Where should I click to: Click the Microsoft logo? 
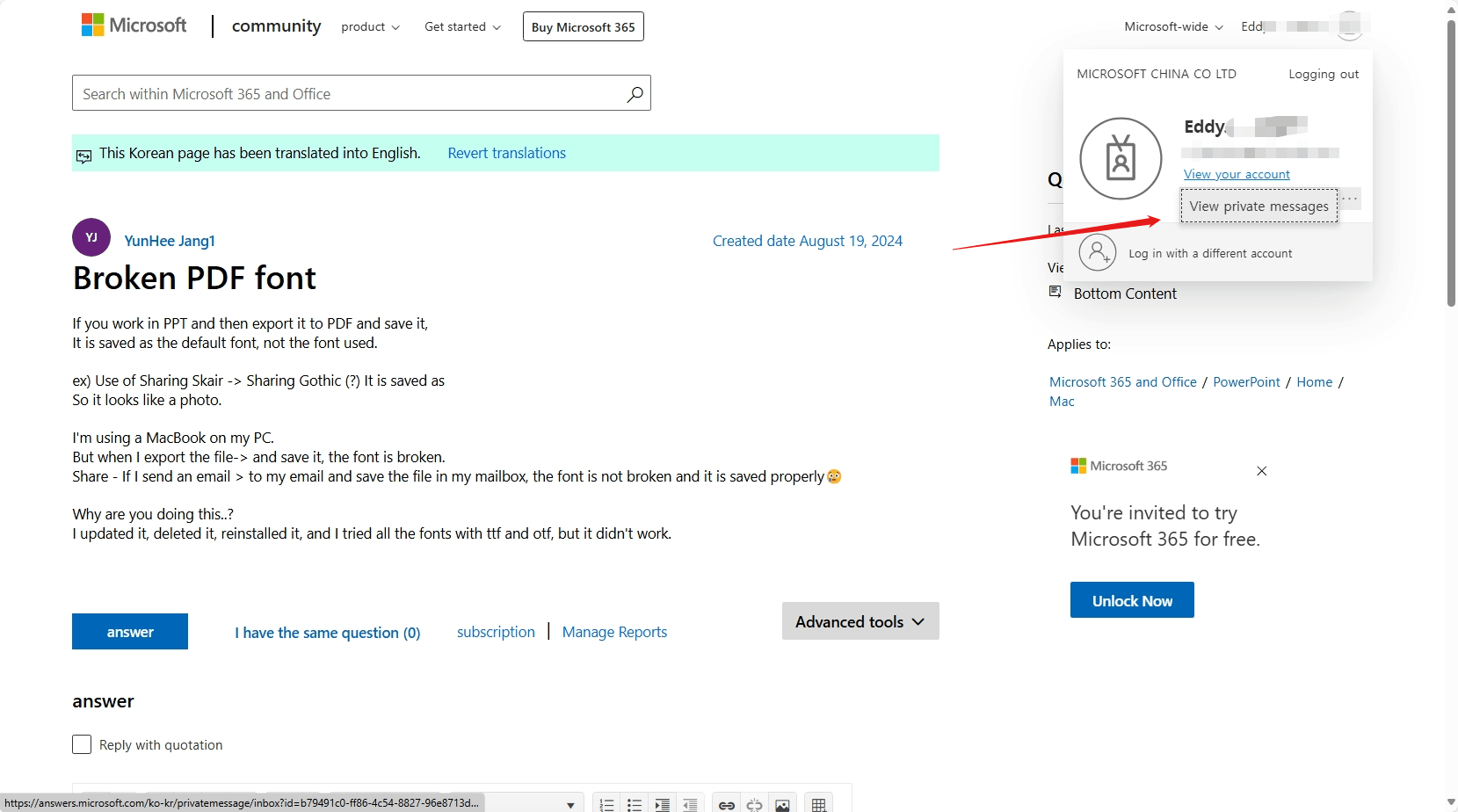(134, 25)
